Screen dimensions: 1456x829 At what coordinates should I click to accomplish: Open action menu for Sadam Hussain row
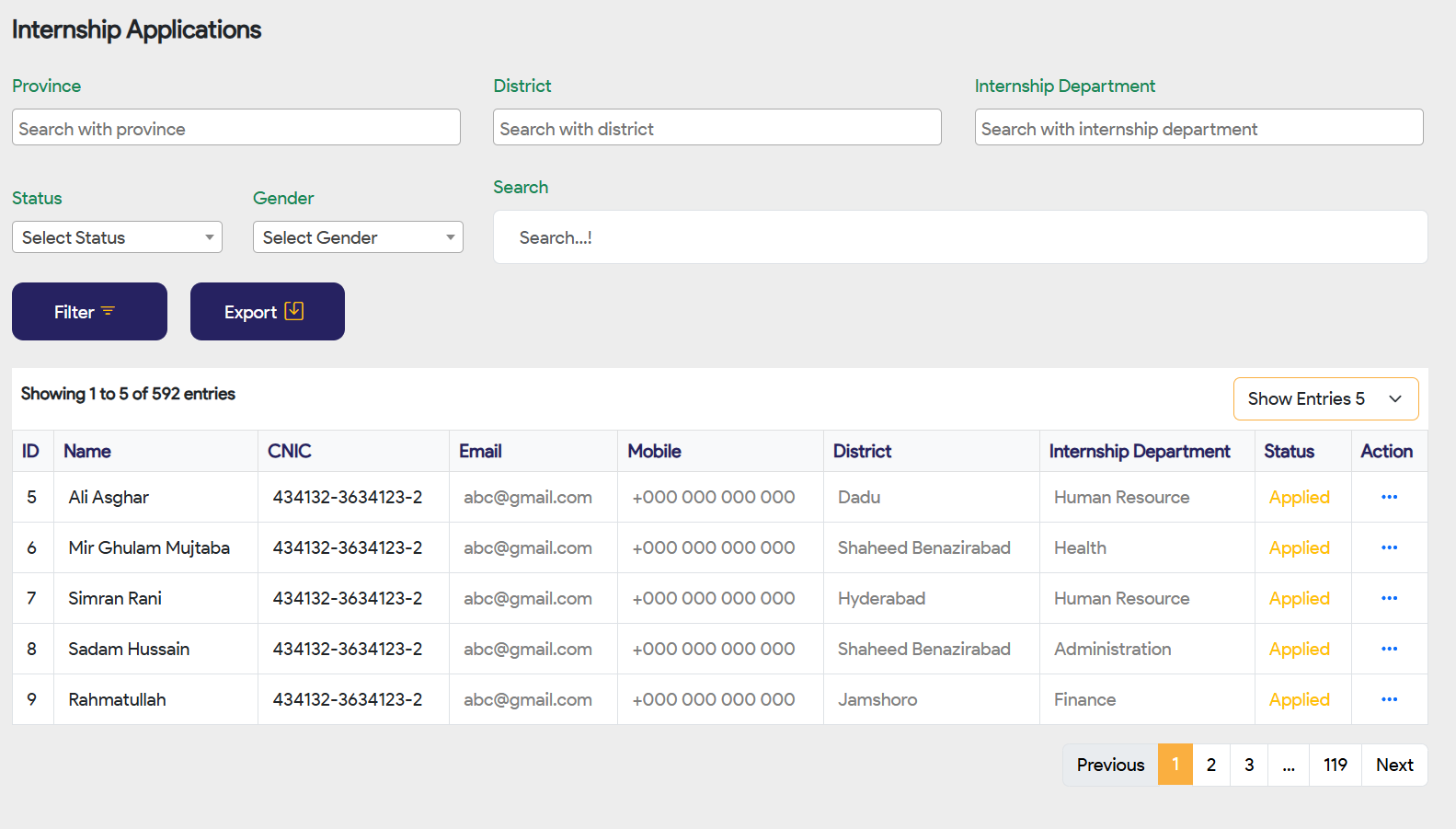click(1389, 649)
